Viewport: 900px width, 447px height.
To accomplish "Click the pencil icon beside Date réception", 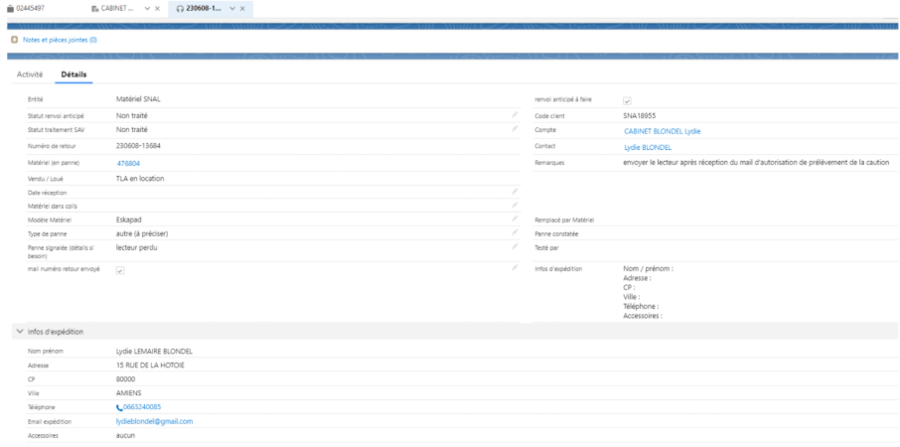I will [x=515, y=191].
